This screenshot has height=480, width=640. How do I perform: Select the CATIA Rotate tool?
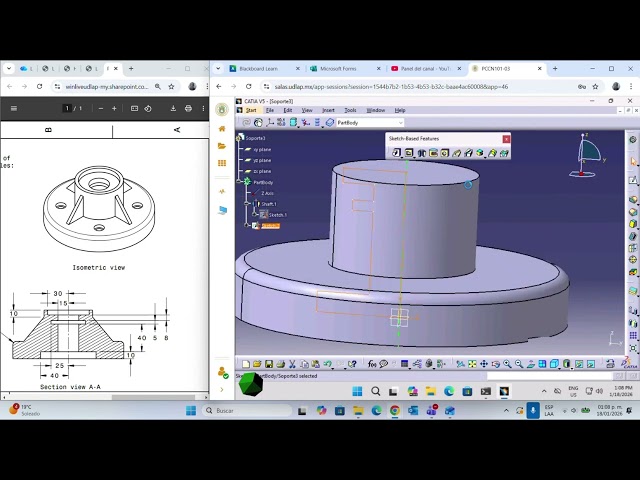496,364
